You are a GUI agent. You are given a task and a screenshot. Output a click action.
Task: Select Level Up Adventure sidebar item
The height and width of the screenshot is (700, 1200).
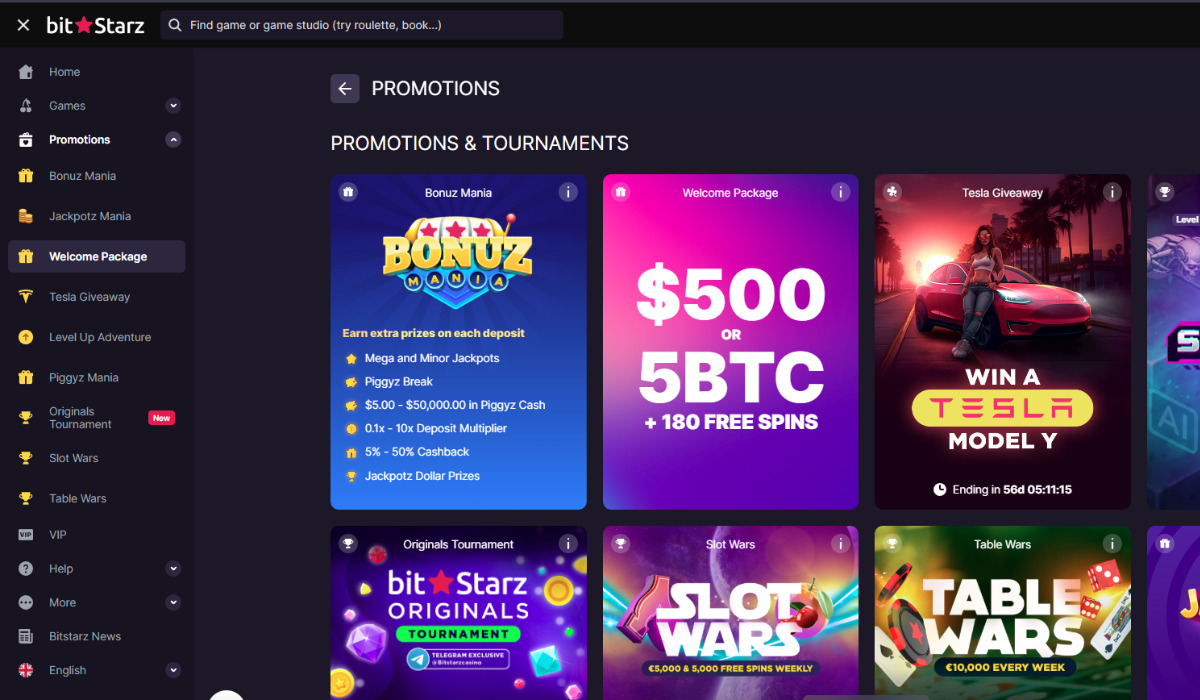100,337
